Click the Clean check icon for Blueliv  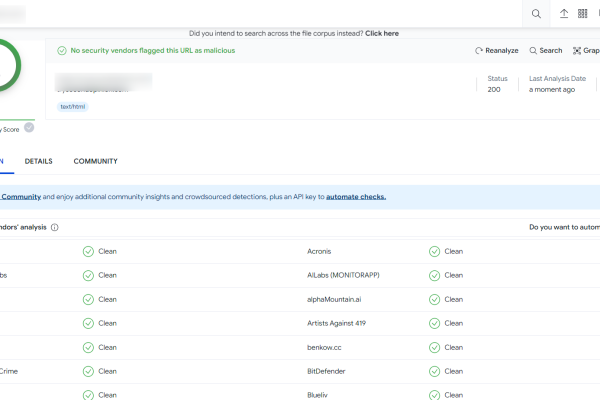coord(434,395)
